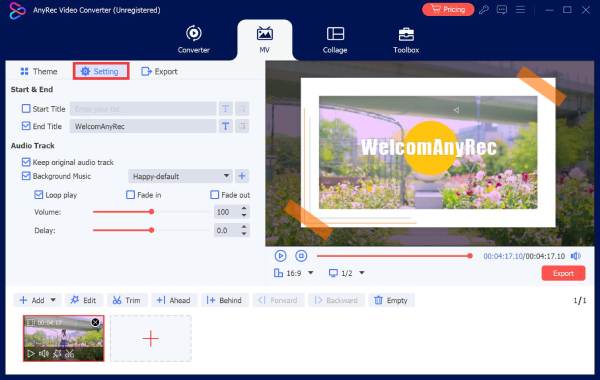Enable the Fade out checkbox
Screen dimensions: 600x380
215,195
